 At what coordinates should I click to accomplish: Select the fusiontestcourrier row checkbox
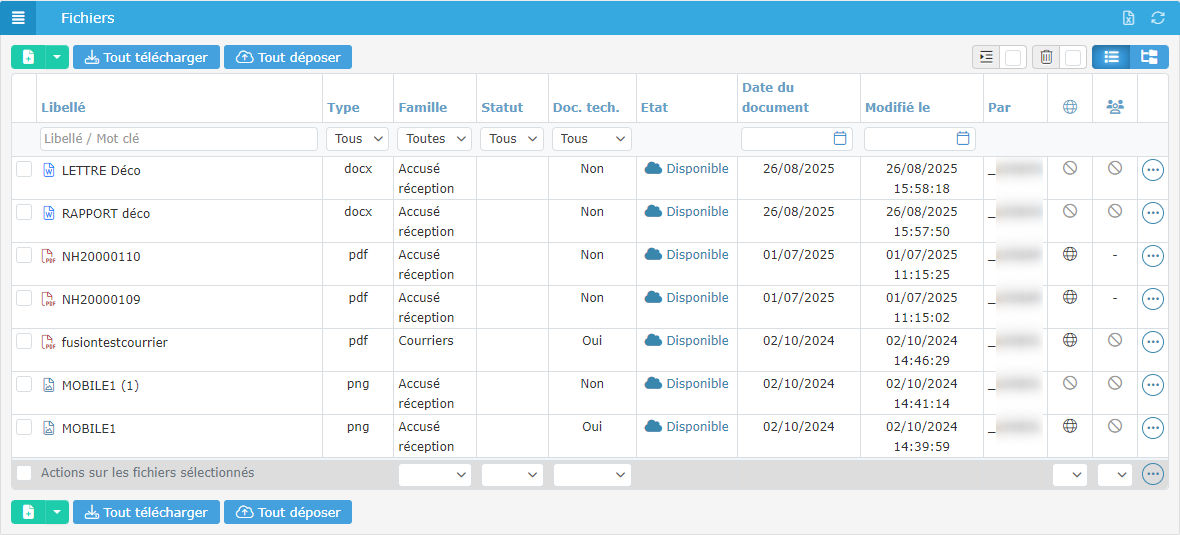(x=24, y=342)
